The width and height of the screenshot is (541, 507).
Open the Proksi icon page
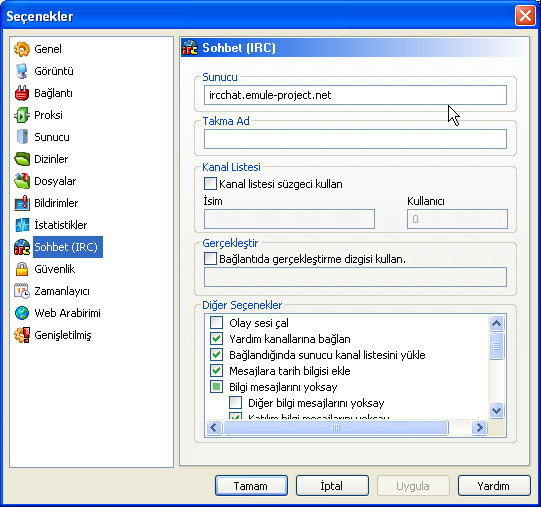click(22, 115)
